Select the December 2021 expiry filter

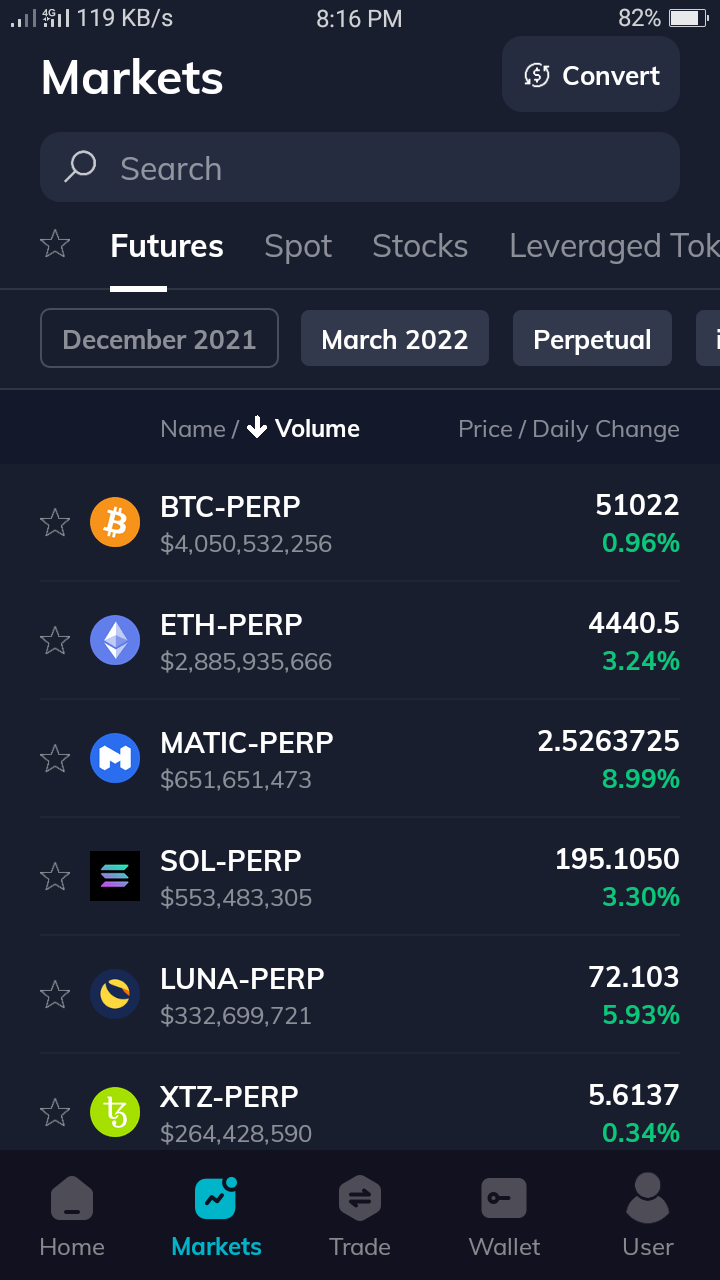(x=159, y=338)
